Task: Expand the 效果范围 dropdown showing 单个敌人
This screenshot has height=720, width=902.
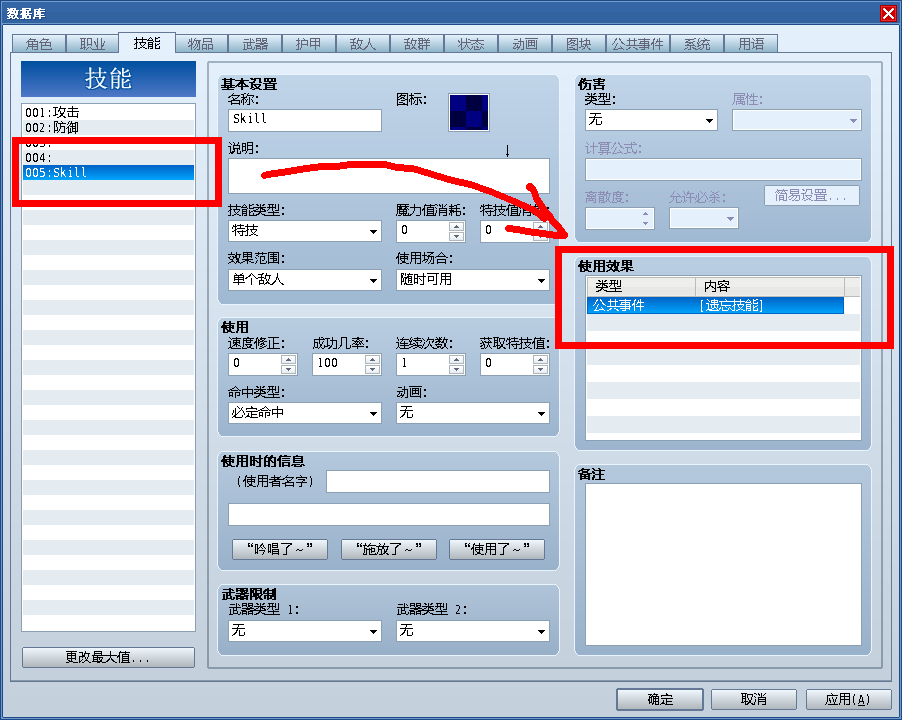Action: [x=304, y=280]
